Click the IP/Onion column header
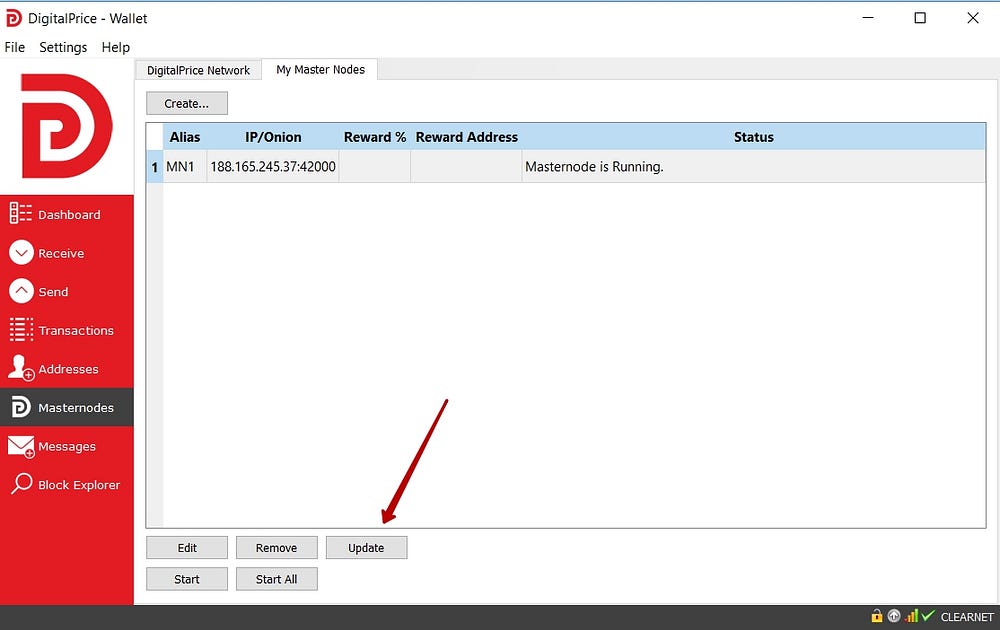This screenshot has width=1000, height=630. click(273, 137)
